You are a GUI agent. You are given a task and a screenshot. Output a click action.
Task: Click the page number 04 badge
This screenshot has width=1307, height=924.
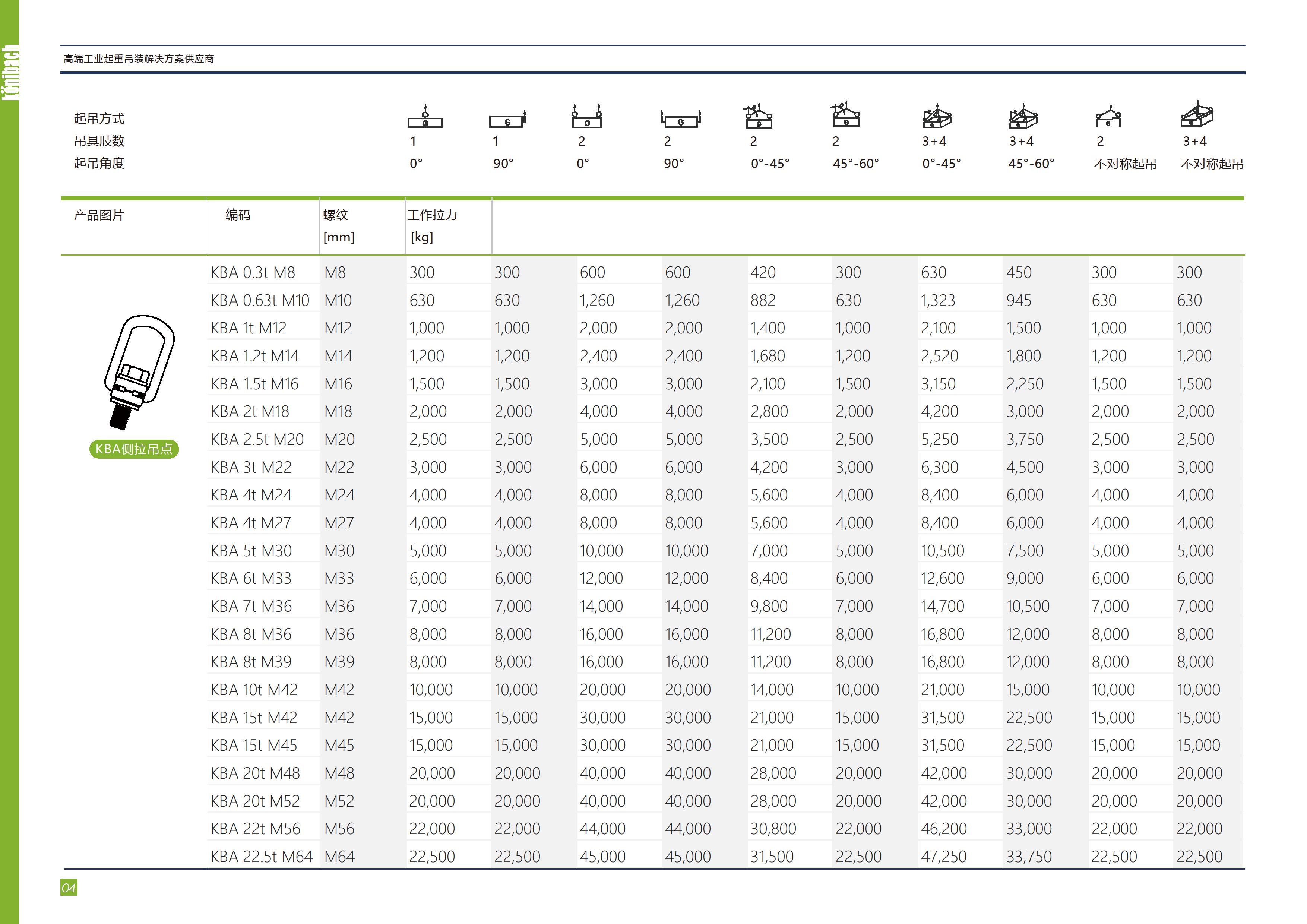click(x=69, y=887)
